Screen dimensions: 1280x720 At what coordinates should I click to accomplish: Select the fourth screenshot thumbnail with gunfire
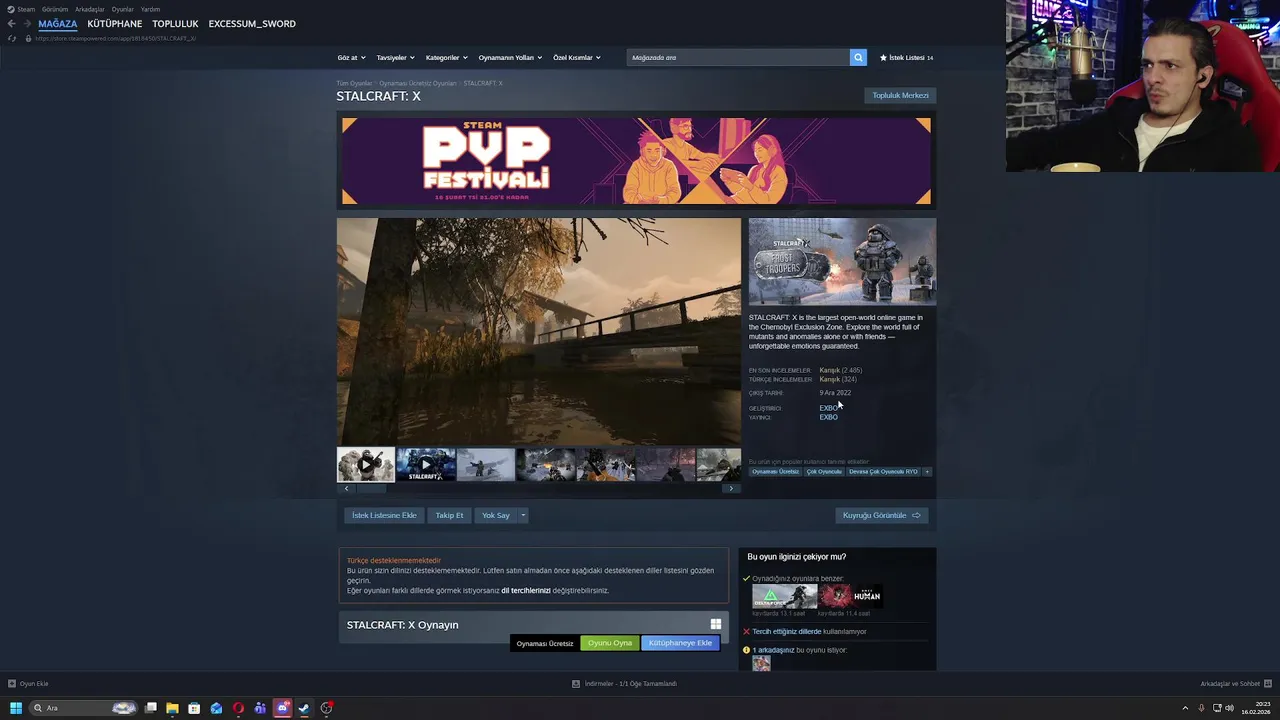[x=546, y=464]
